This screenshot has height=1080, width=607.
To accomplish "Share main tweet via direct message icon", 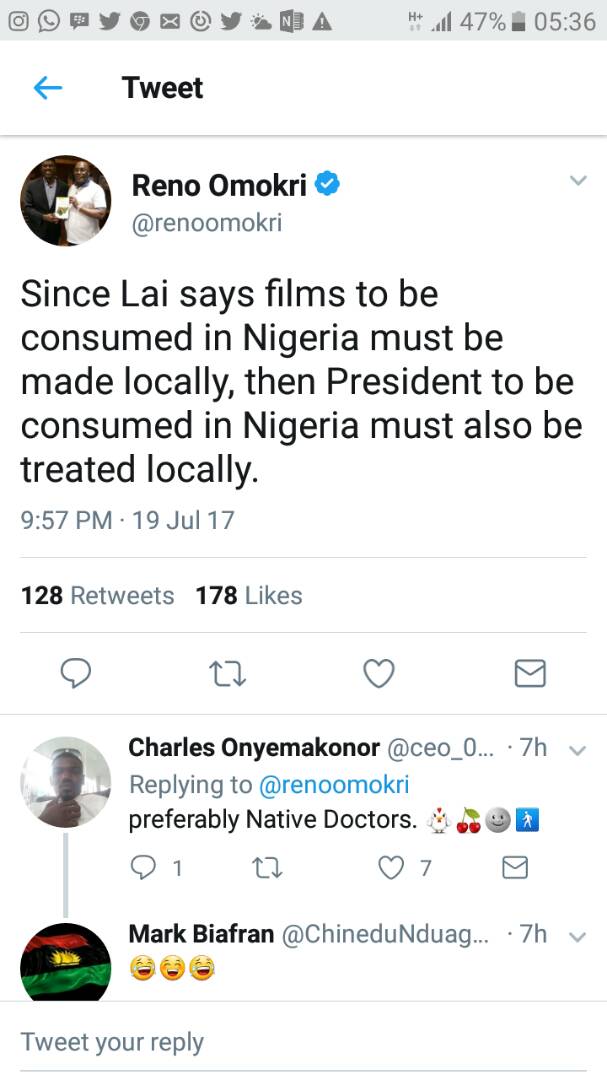I will pos(529,675).
